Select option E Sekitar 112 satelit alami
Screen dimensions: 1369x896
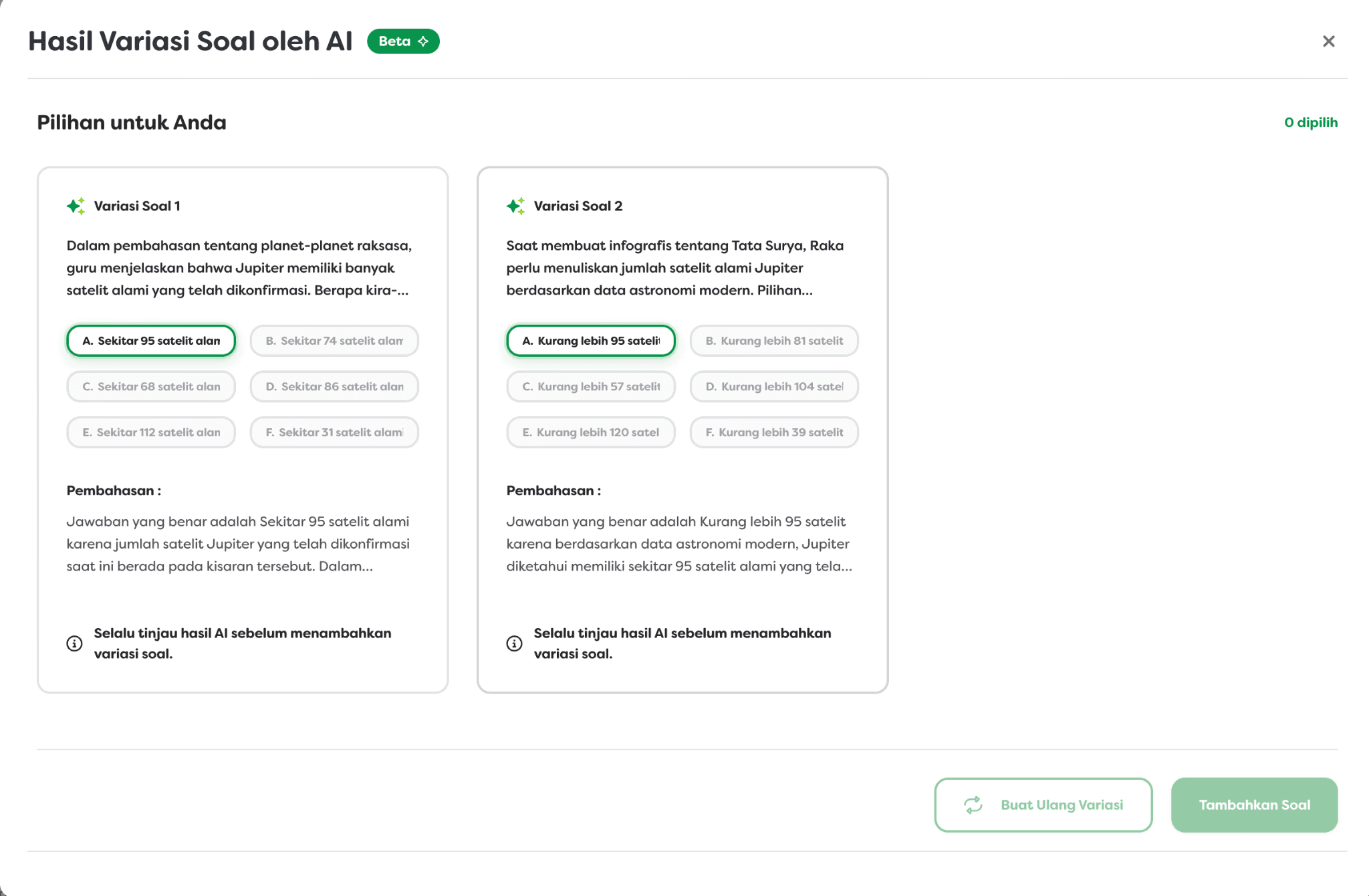tap(151, 432)
